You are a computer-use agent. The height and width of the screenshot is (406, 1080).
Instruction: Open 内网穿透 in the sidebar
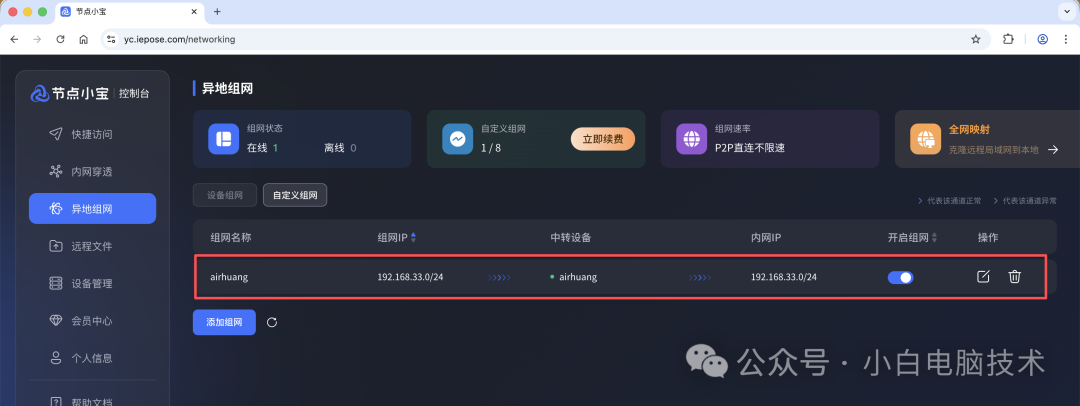point(92,171)
